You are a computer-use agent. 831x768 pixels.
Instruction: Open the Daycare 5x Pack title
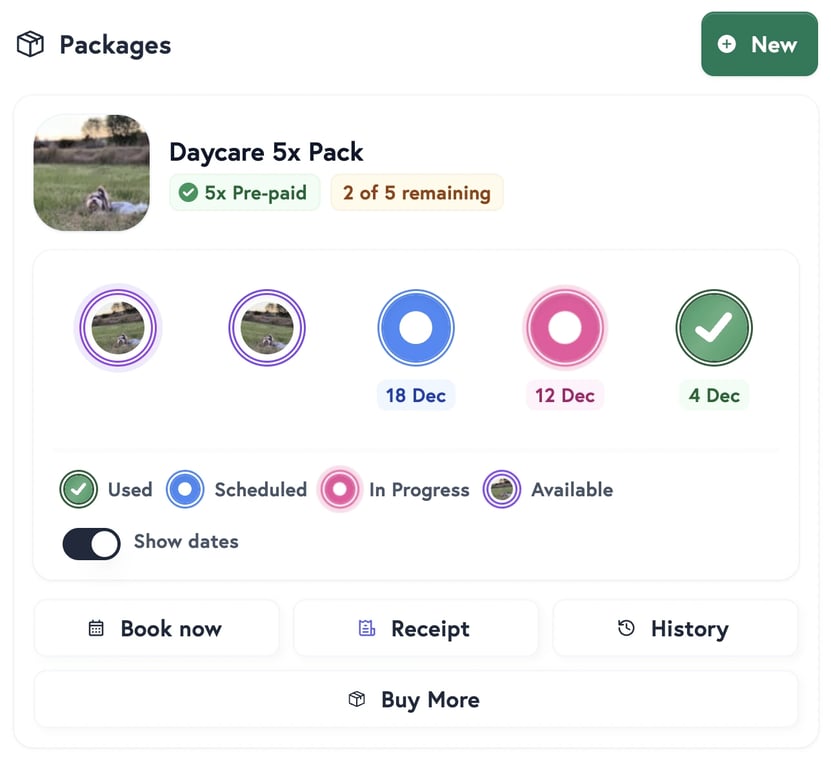pos(266,152)
